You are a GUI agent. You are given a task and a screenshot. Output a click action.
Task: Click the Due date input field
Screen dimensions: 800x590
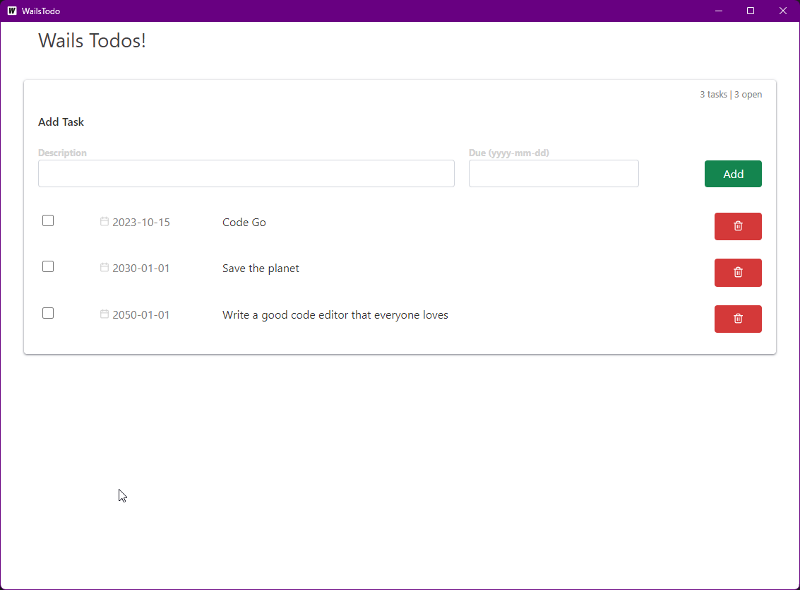point(553,173)
